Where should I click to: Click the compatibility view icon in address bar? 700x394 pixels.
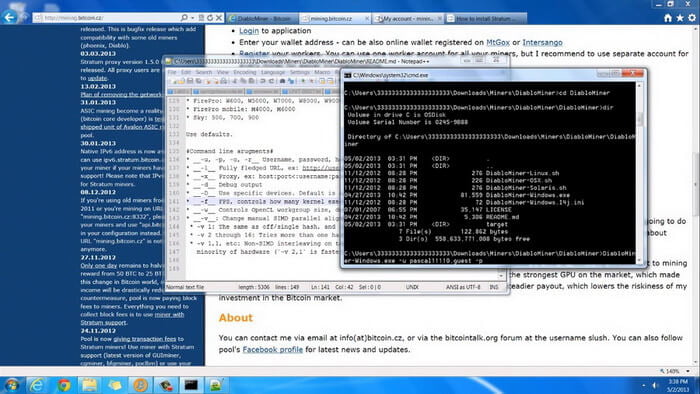tap(201, 18)
